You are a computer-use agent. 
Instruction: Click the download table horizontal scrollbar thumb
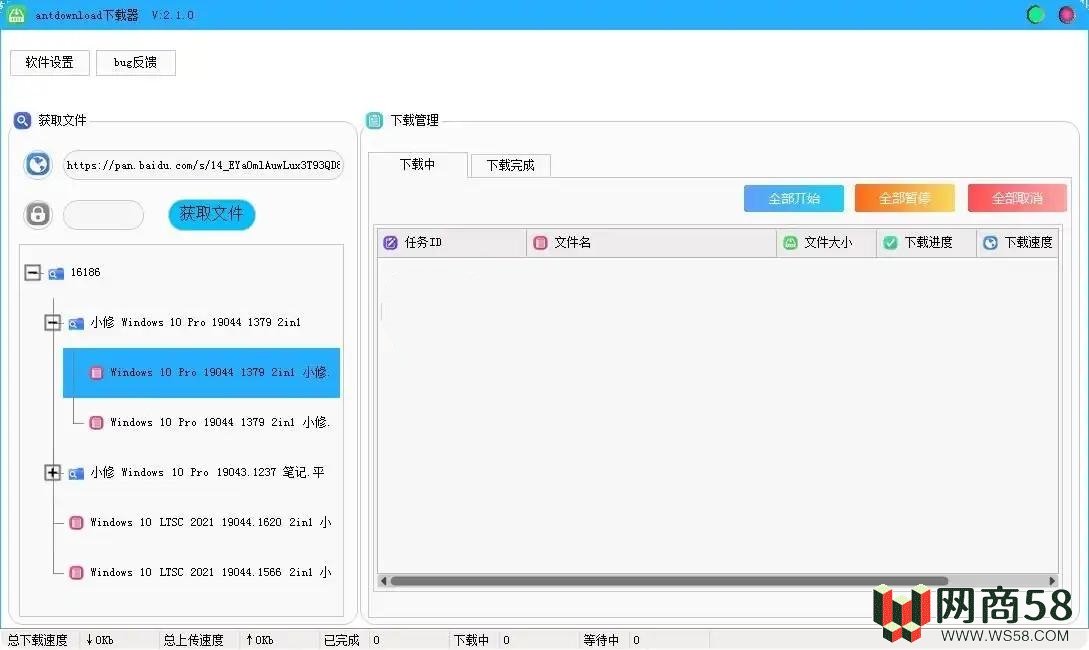[669, 581]
